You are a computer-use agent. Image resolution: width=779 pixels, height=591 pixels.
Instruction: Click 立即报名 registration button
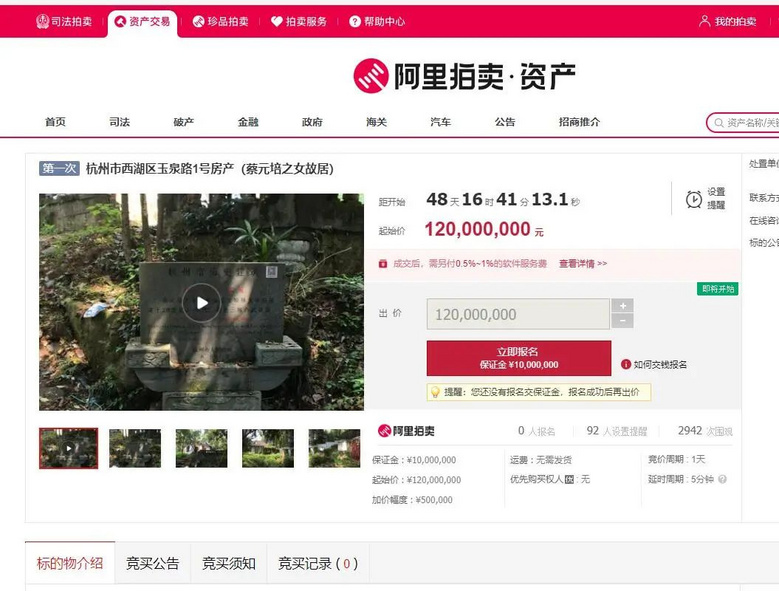pyautogui.click(x=518, y=358)
